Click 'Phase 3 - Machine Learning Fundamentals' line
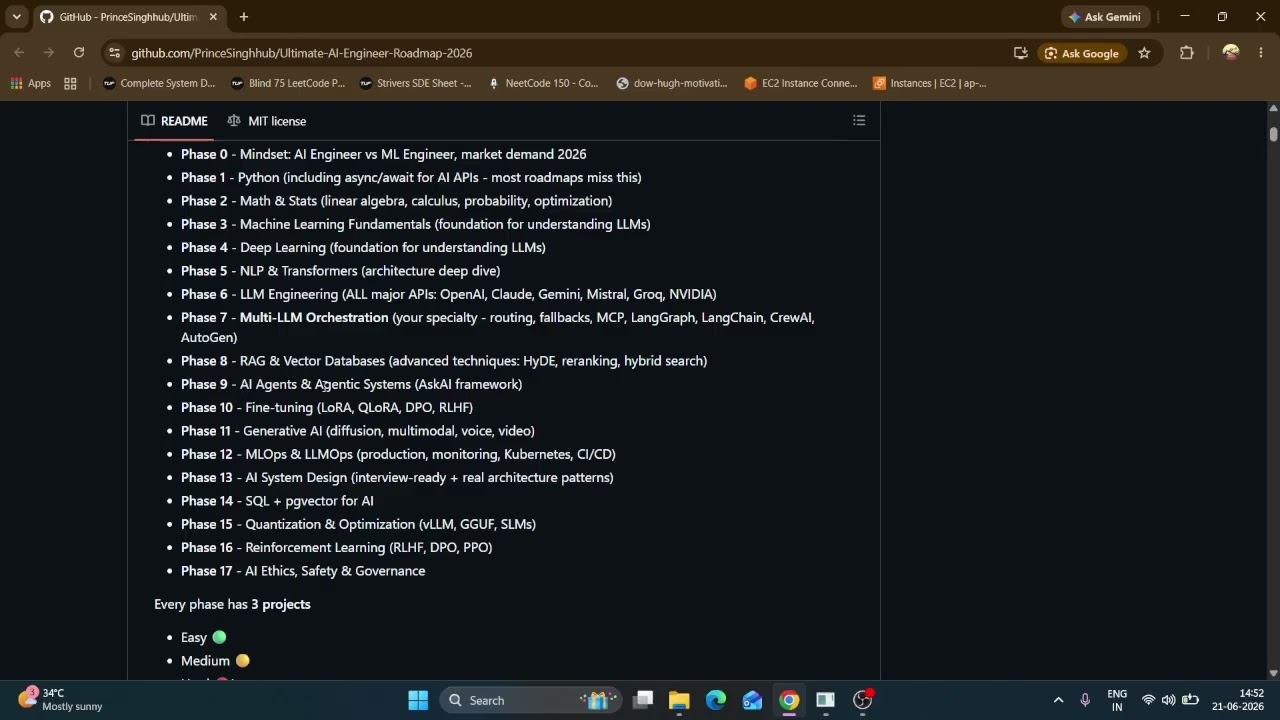The width and height of the screenshot is (1280, 720). click(415, 224)
